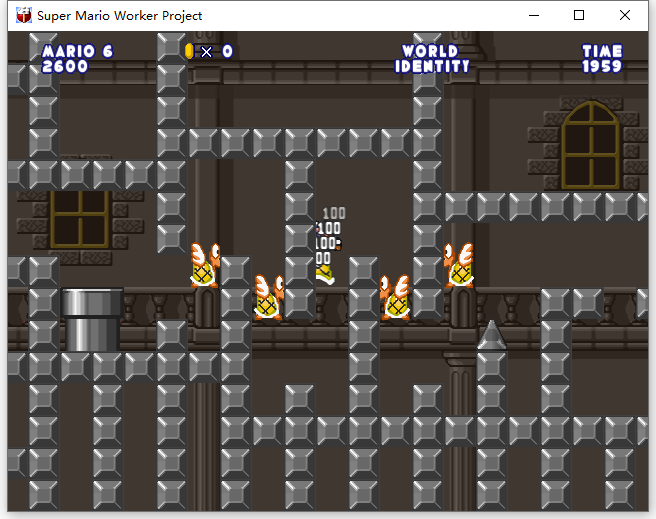
Task: Click the square castle window on the left
Action: click(79, 219)
